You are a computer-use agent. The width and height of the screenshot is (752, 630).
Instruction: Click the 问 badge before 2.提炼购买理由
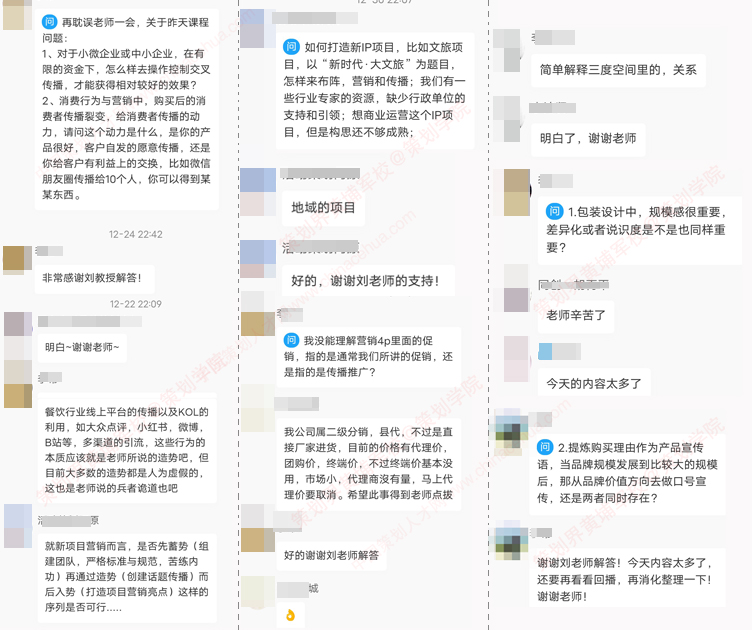544,447
